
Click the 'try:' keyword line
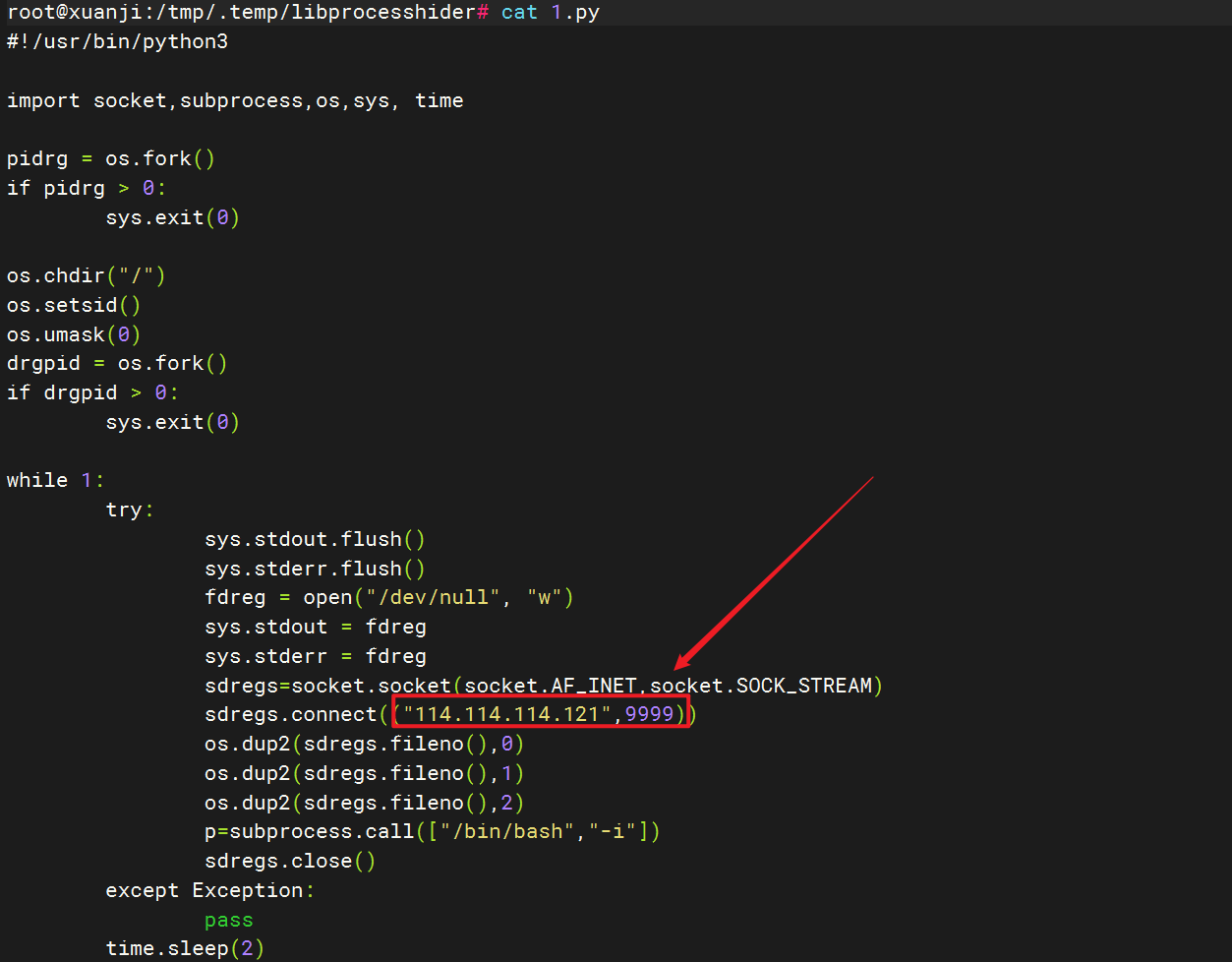click(x=130, y=510)
